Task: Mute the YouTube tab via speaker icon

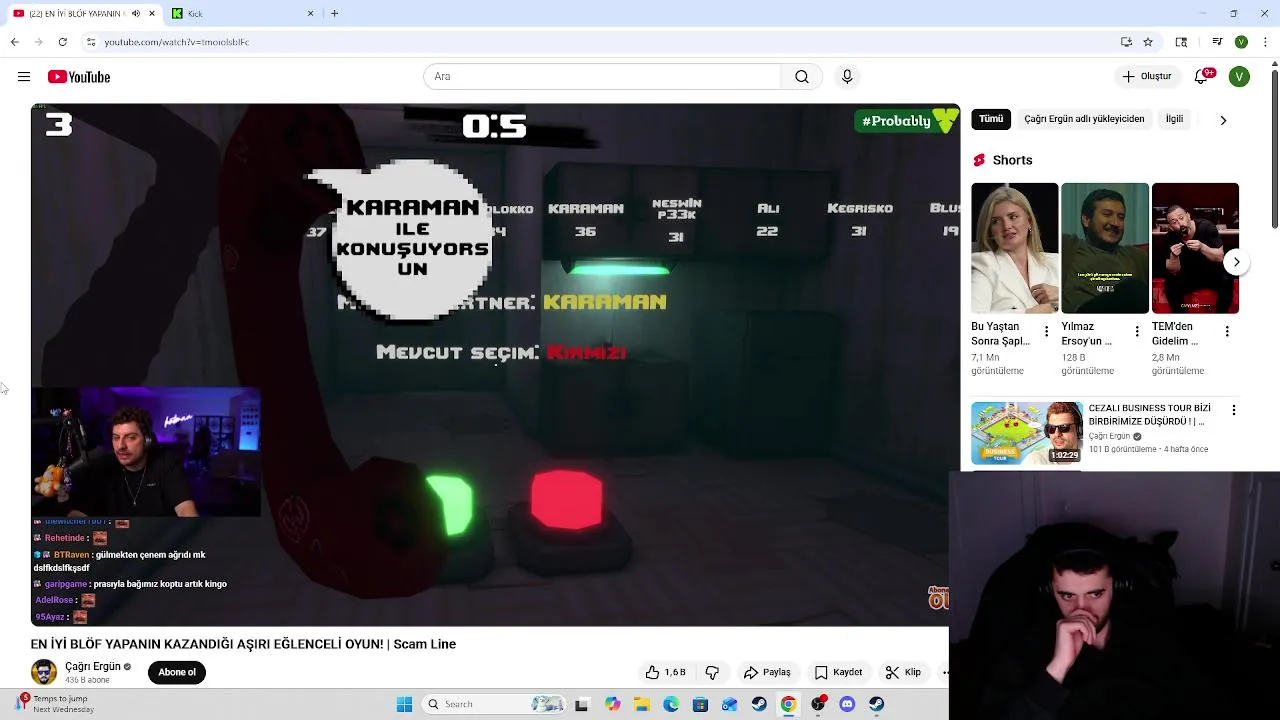Action: [x=136, y=13]
